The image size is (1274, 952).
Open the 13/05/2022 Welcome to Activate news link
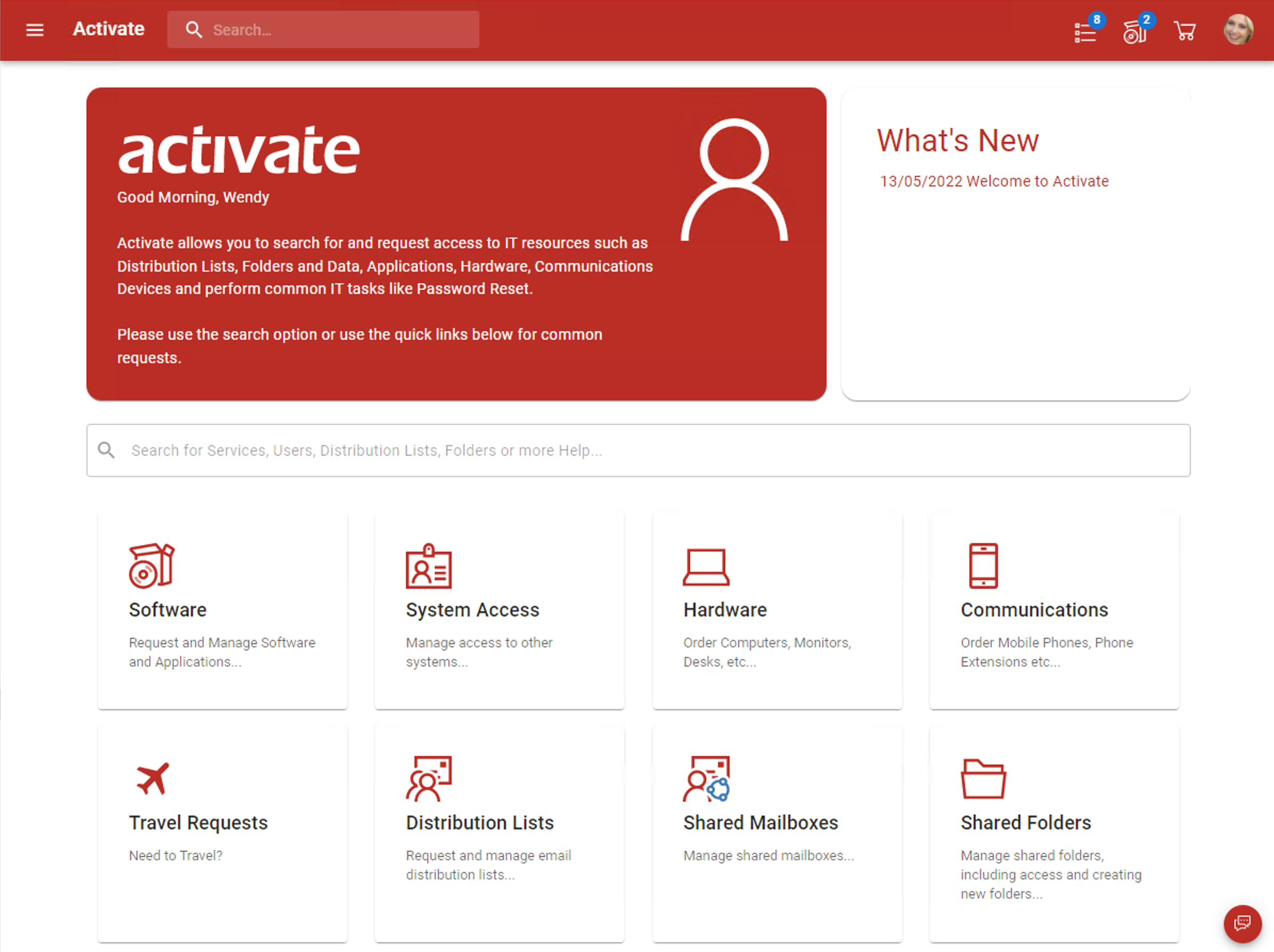tap(994, 182)
